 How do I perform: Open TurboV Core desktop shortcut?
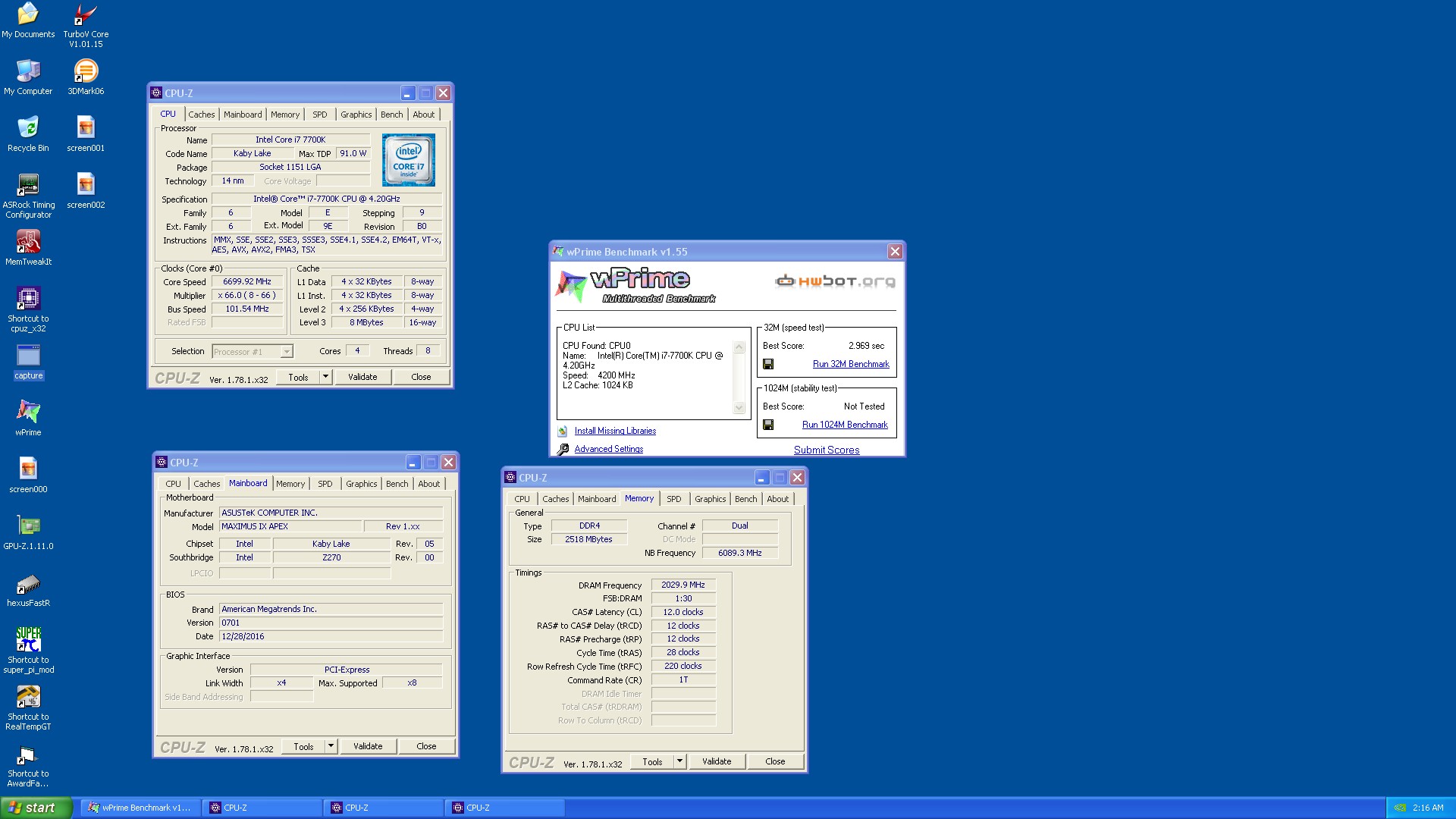tap(86, 25)
